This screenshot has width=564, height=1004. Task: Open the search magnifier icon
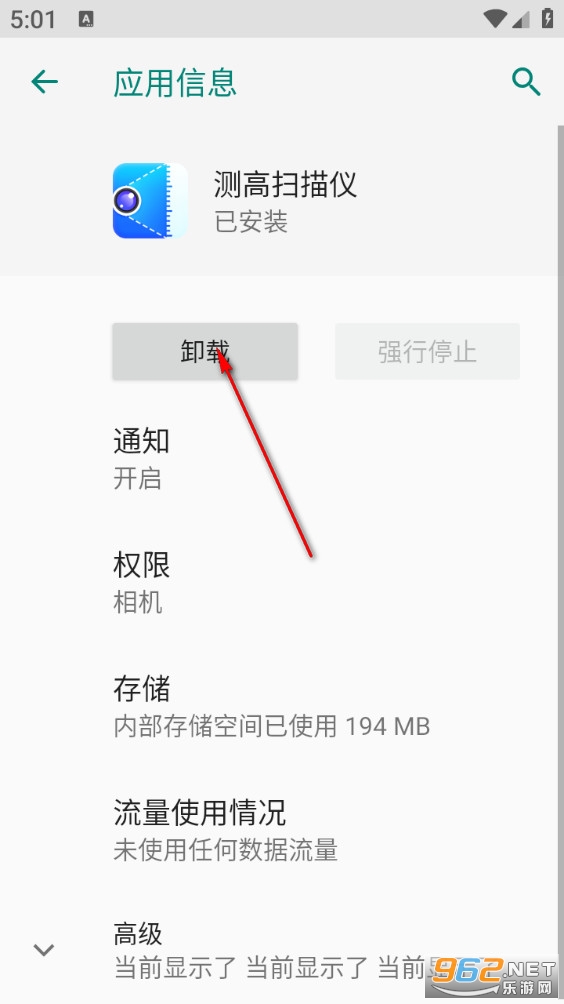(526, 82)
